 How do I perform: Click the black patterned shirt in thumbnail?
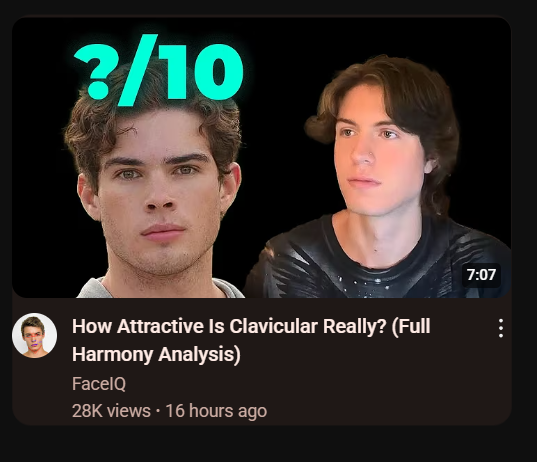pyautogui.click(x=377, y=267)
